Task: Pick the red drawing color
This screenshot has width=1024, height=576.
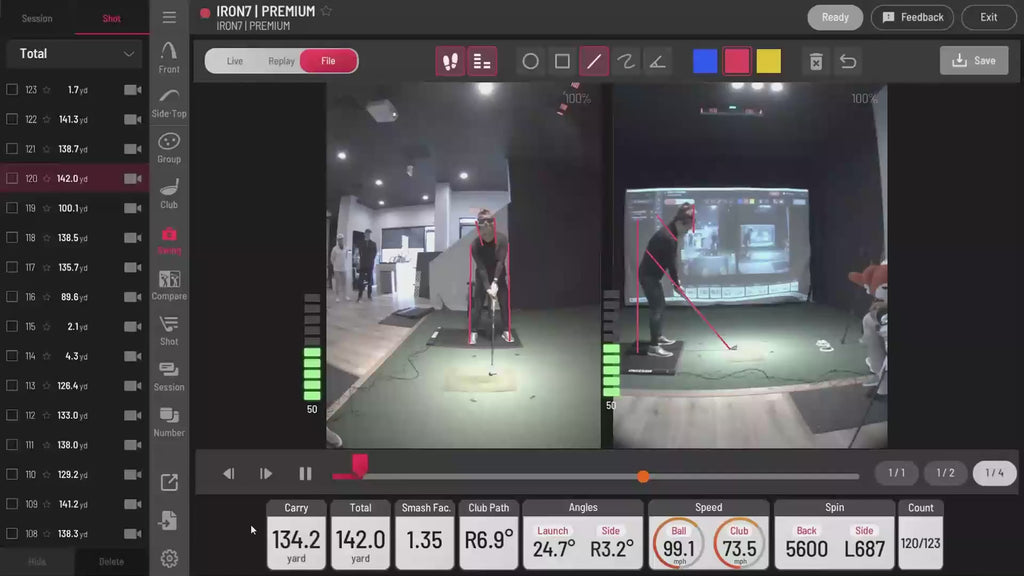Action: tap(737, 61)
